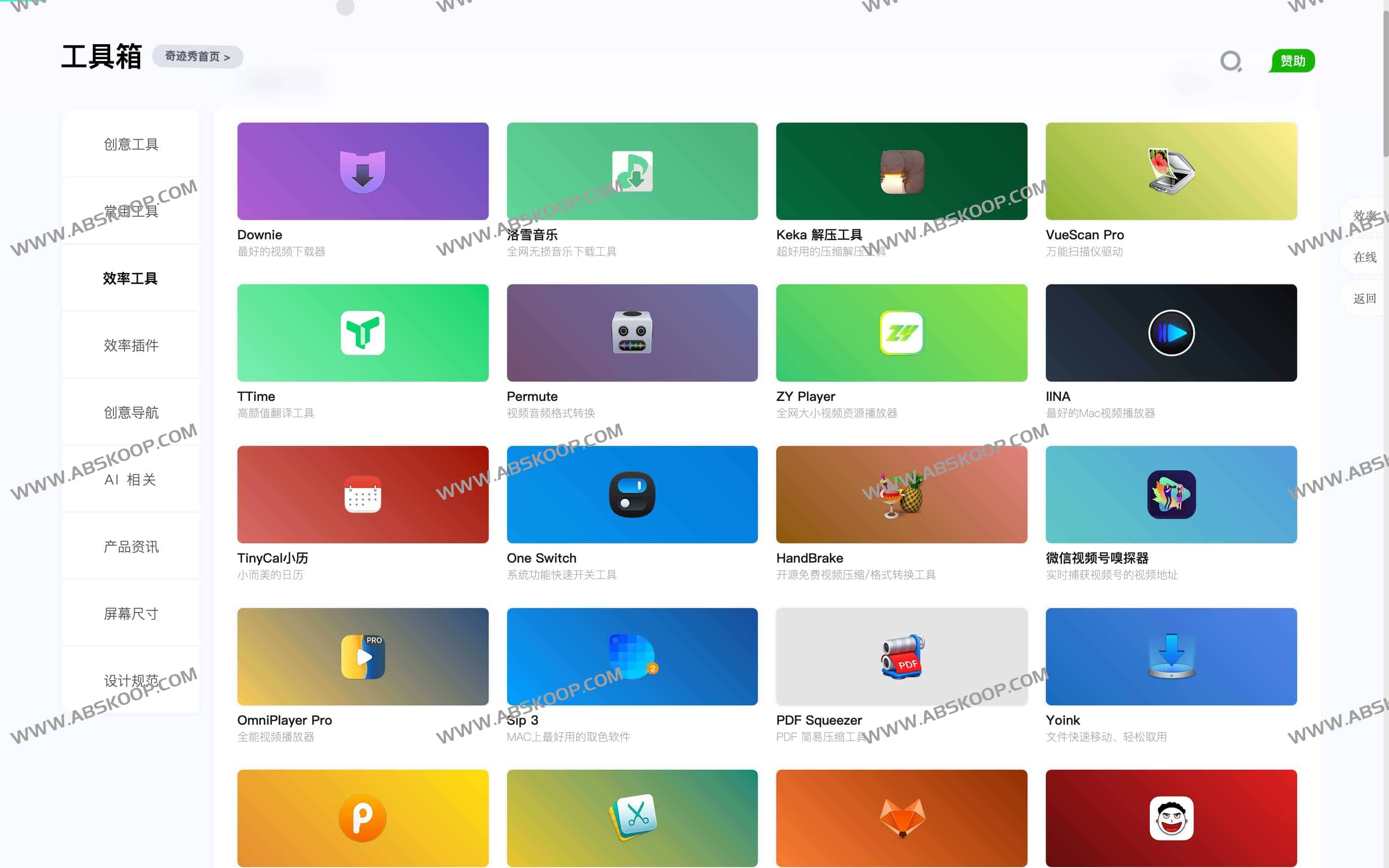Open the Keka 解压工具 app icon
The width and height of the screenshot is (1389, 868).
[x=902, y=172]
